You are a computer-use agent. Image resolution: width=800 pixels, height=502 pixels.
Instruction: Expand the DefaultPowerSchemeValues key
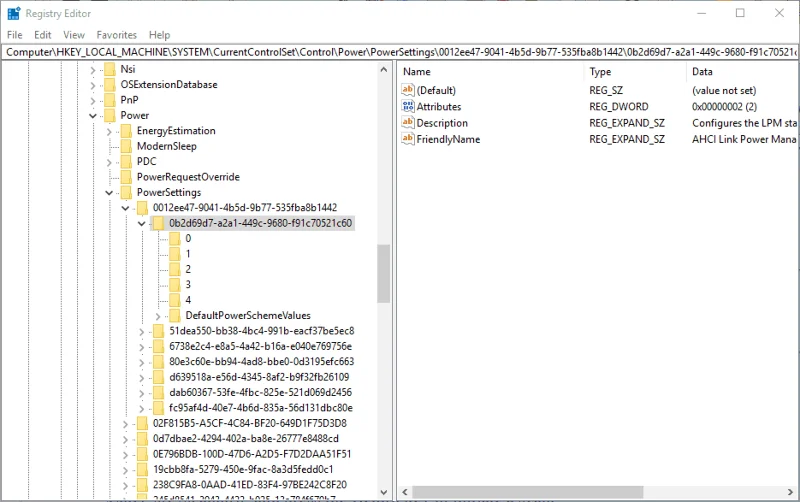pyautogui.click(x=158, y=316)
